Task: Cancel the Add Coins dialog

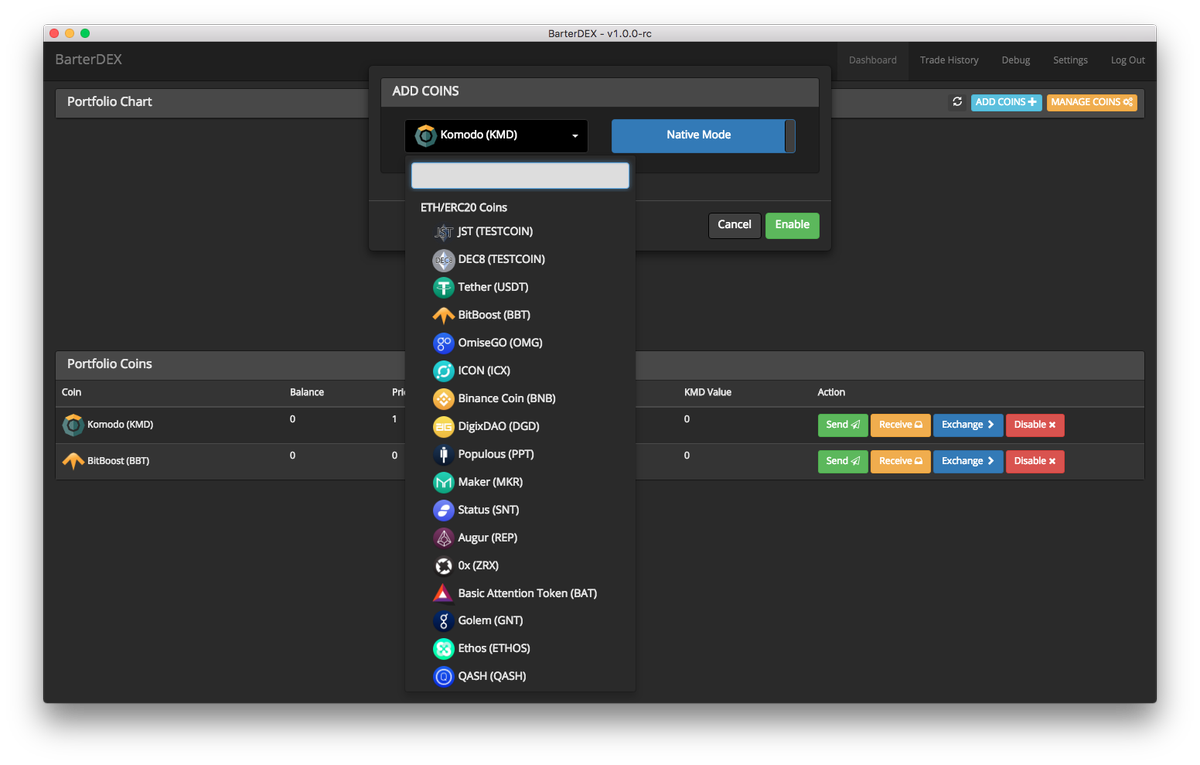Action: 734,225
